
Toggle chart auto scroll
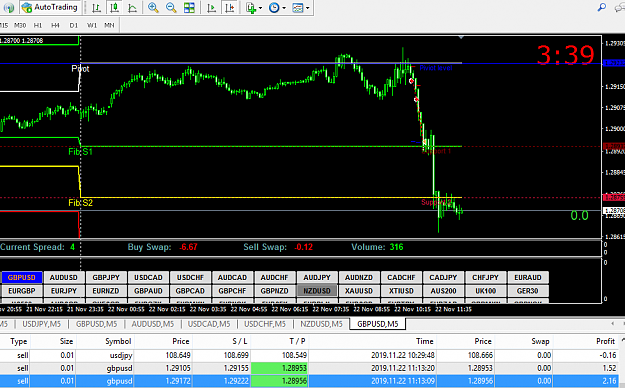pos(212,8)
